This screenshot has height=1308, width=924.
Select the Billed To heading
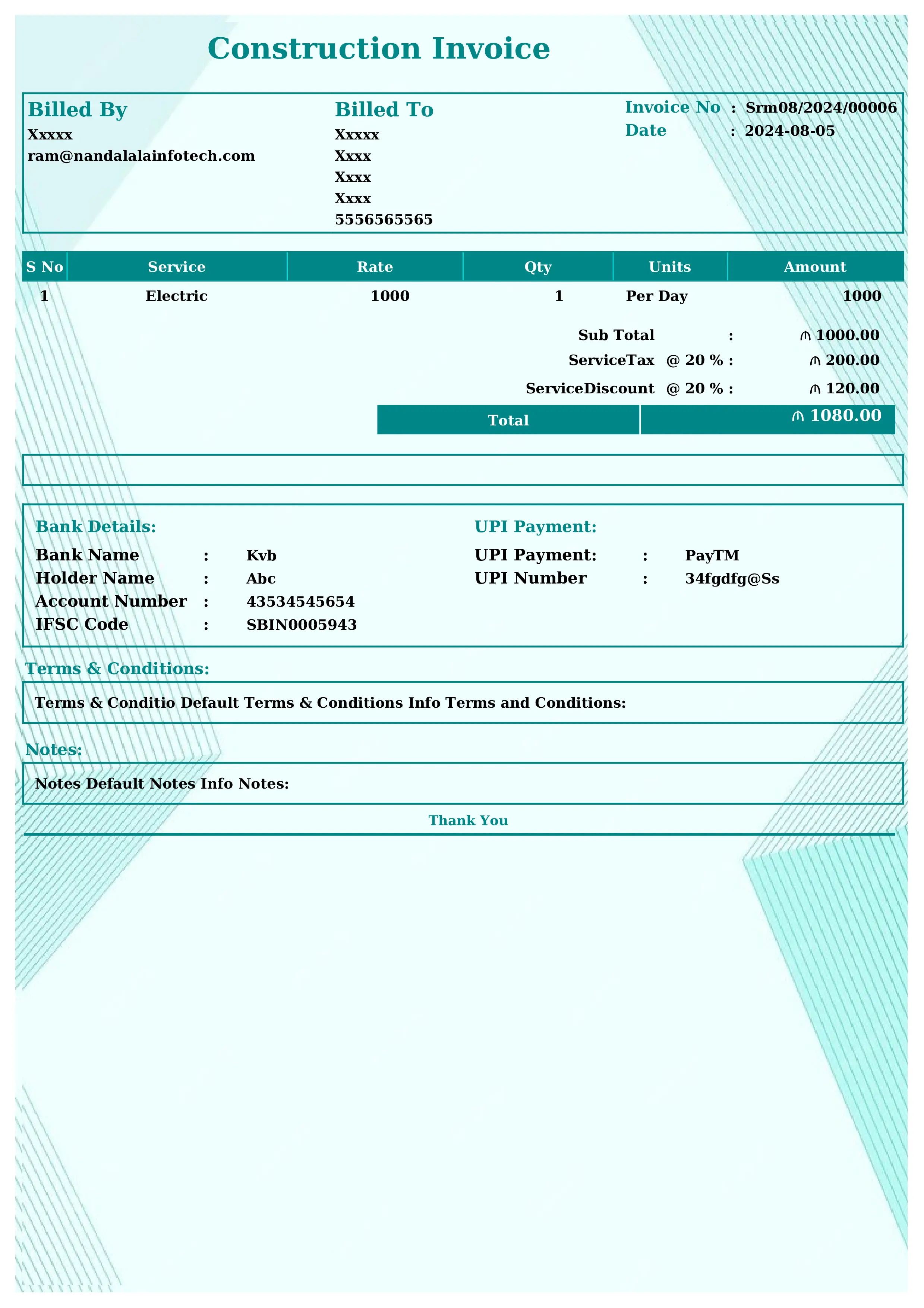coord(384,109)
